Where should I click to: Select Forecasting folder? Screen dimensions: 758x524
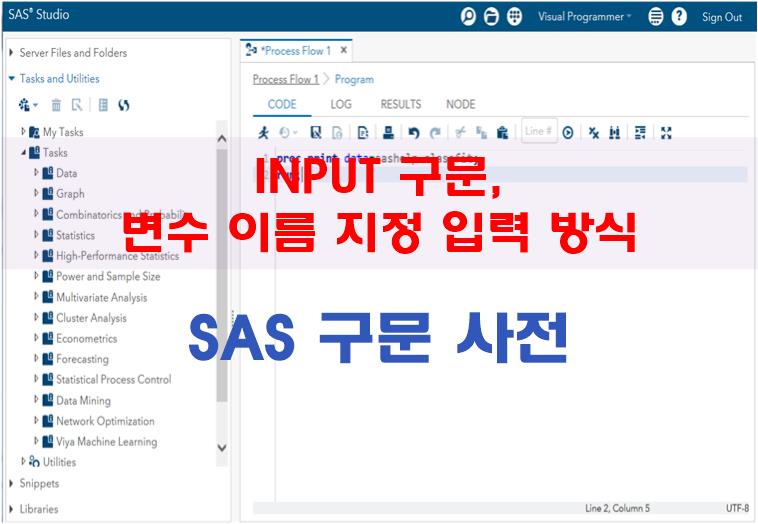click(82, 359)
